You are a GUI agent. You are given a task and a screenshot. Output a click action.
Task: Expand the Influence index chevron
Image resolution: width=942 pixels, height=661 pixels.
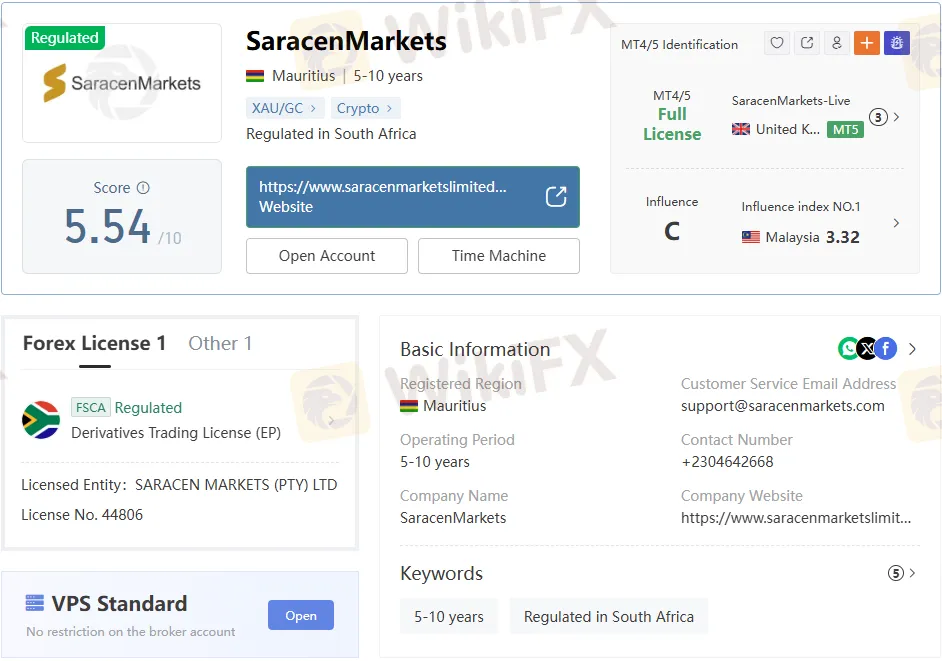(896, 223)
